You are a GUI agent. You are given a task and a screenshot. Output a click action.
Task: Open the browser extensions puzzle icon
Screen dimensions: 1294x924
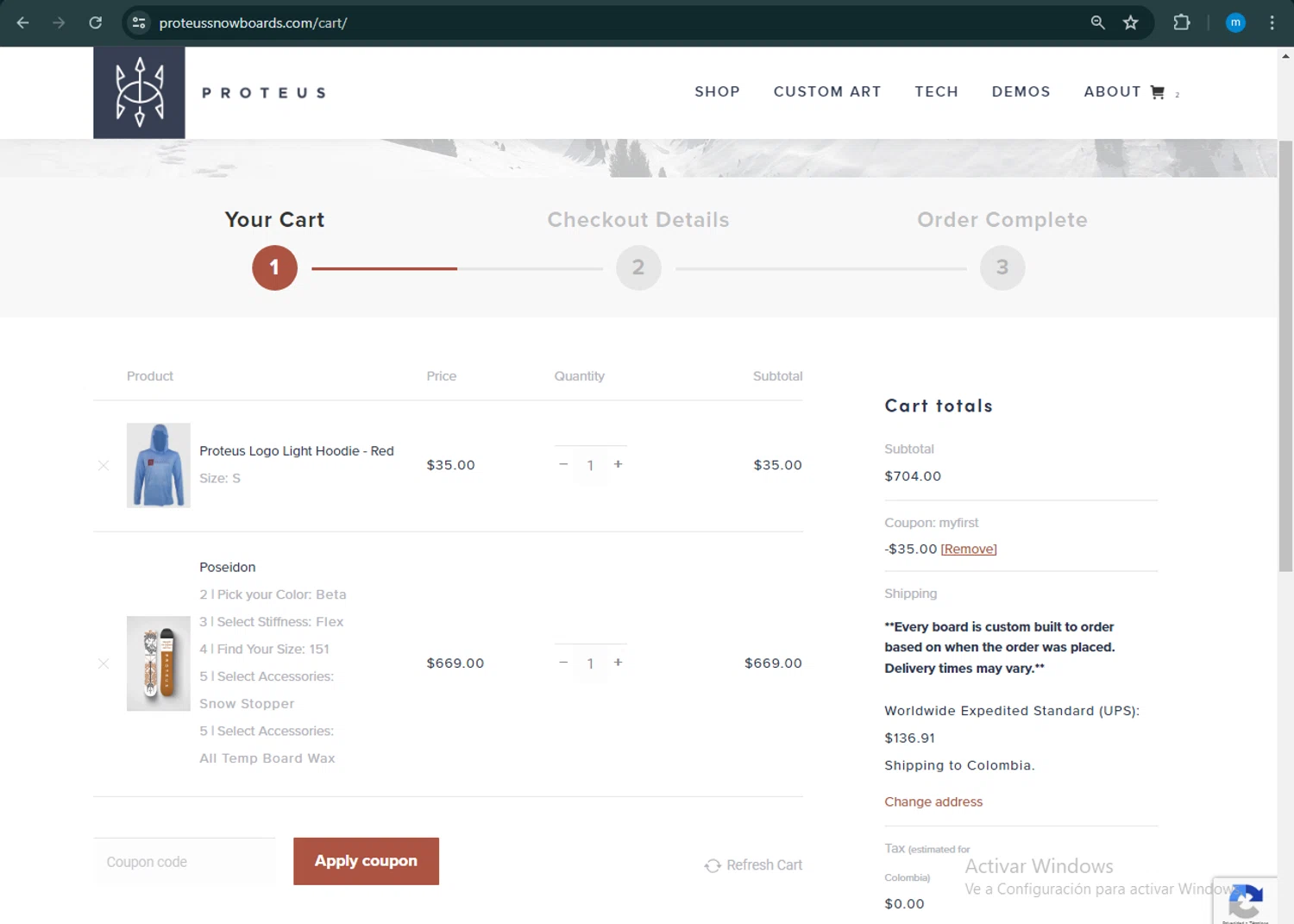[1182, 22]
